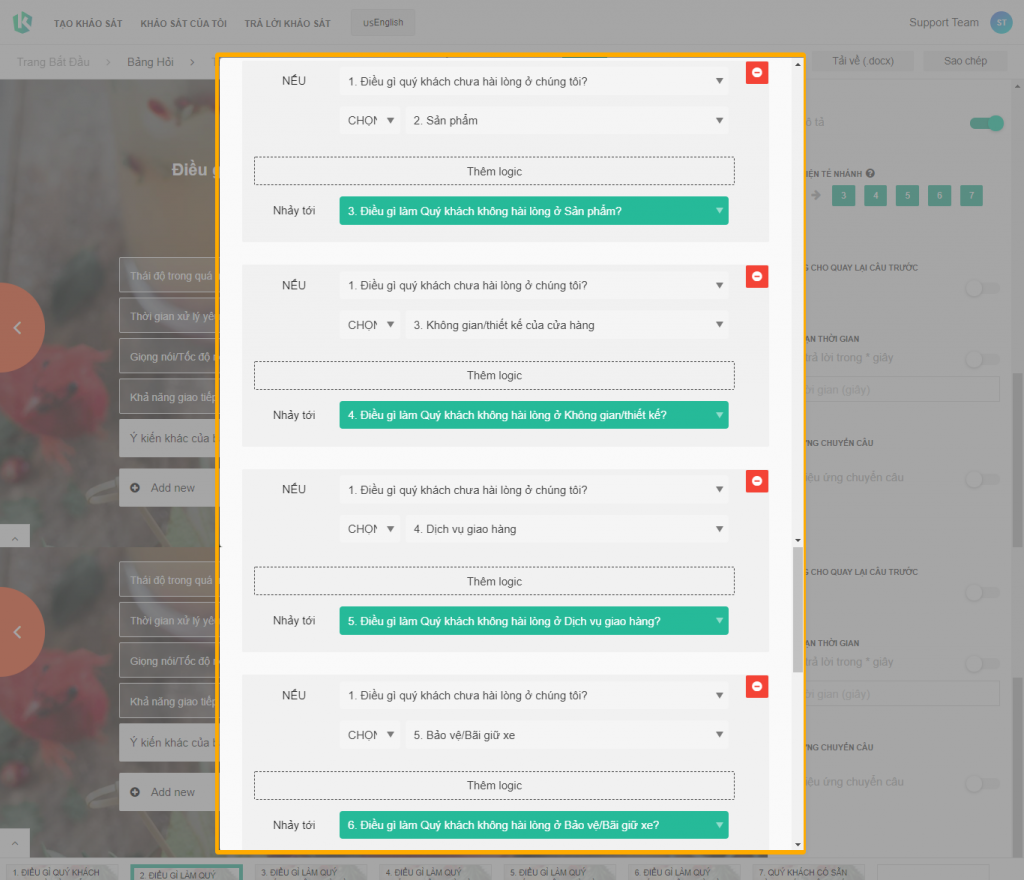Open jump-to dropdown for question 6 Bảo vệ/Bãi giữ xe
1024x880 pixels.
coord(534,825)
